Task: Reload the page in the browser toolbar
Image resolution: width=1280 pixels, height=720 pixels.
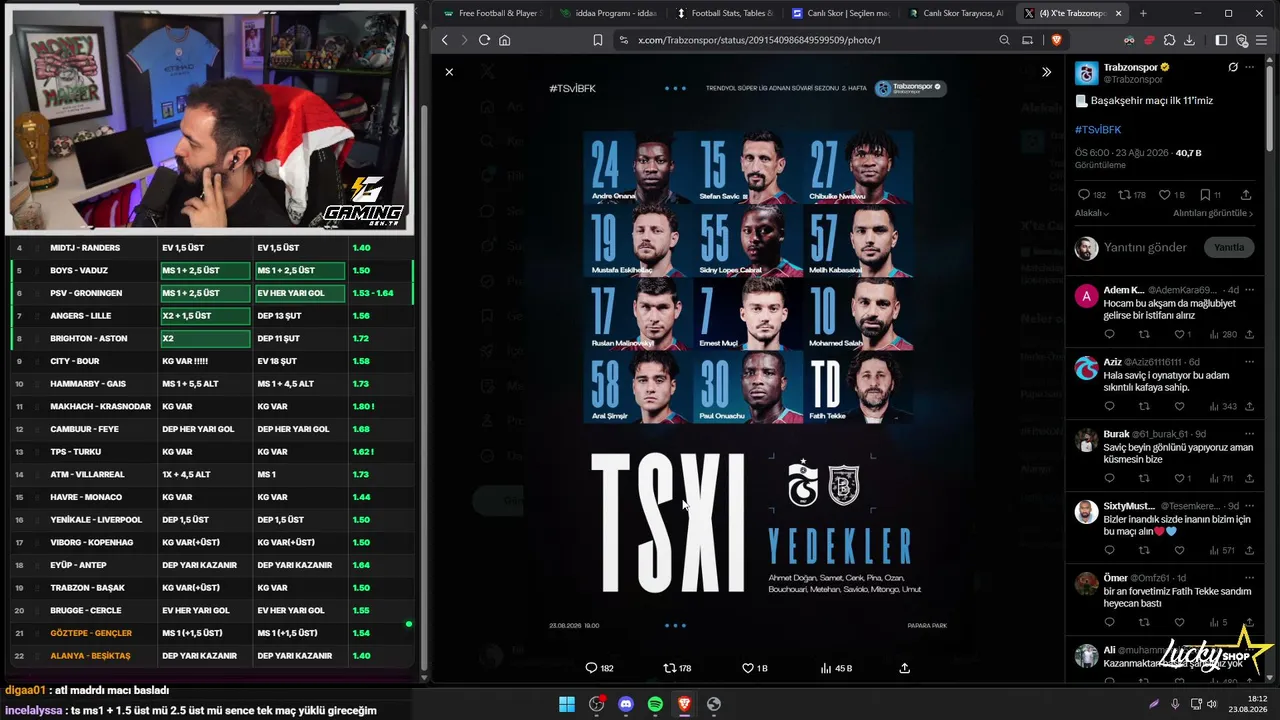Action: tap(484, 40)
